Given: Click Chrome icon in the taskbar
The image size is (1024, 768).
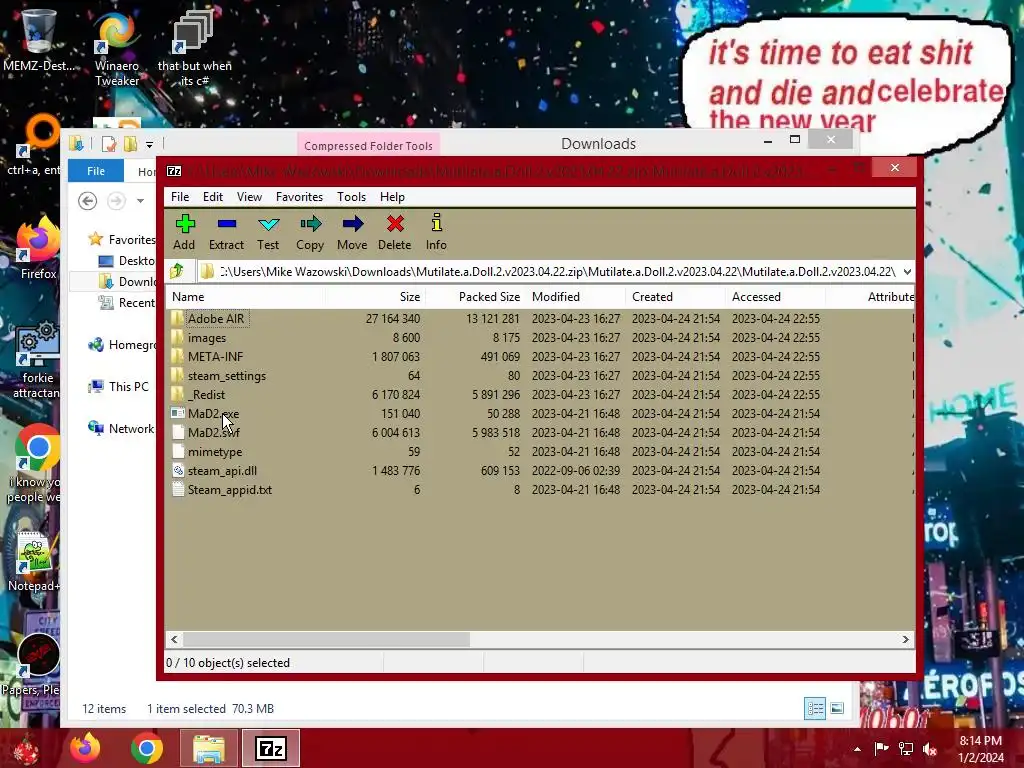Looking at the screenshot, I should (146, 748).
